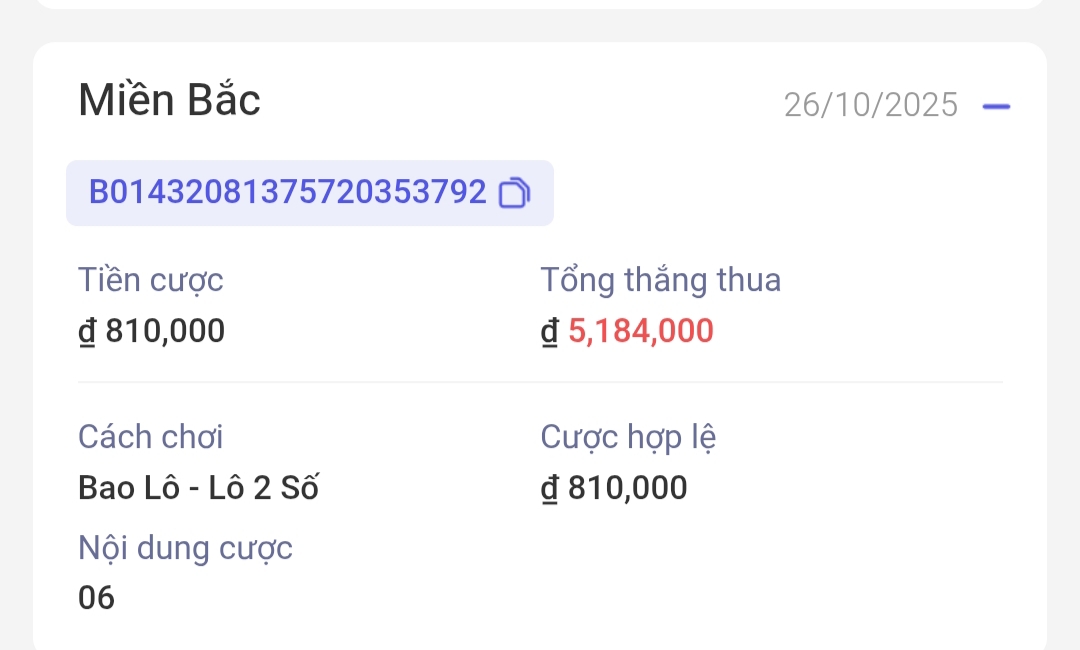Image resolution: width=1080 pixels, height=650 pixels.
Task: Tap the divider line below Tiền cược amount
Action: click(540, 382)
